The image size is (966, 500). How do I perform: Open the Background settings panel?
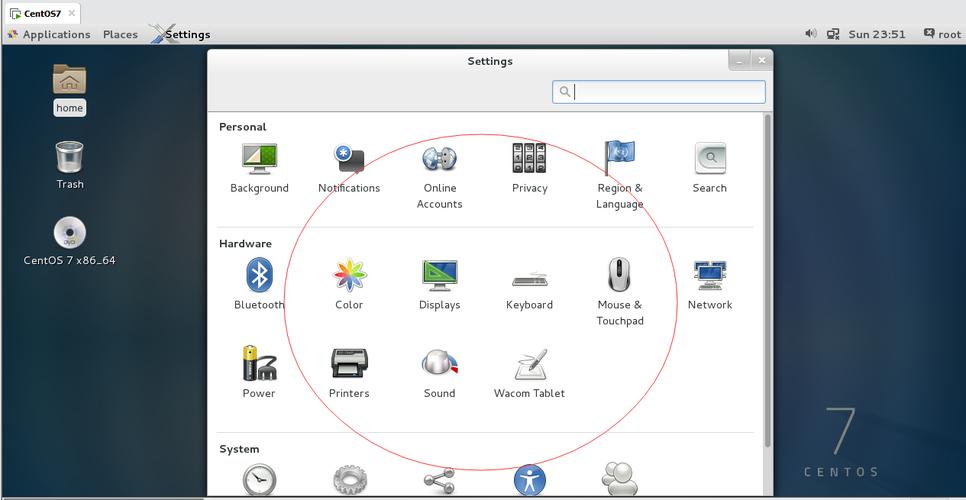(x=259, y=167)
